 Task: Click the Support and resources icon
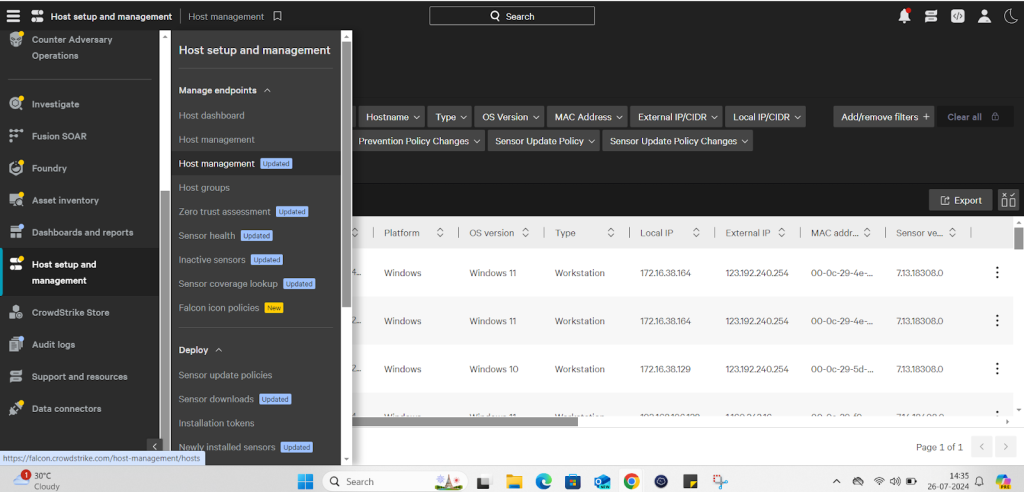[x=16, y=376]
